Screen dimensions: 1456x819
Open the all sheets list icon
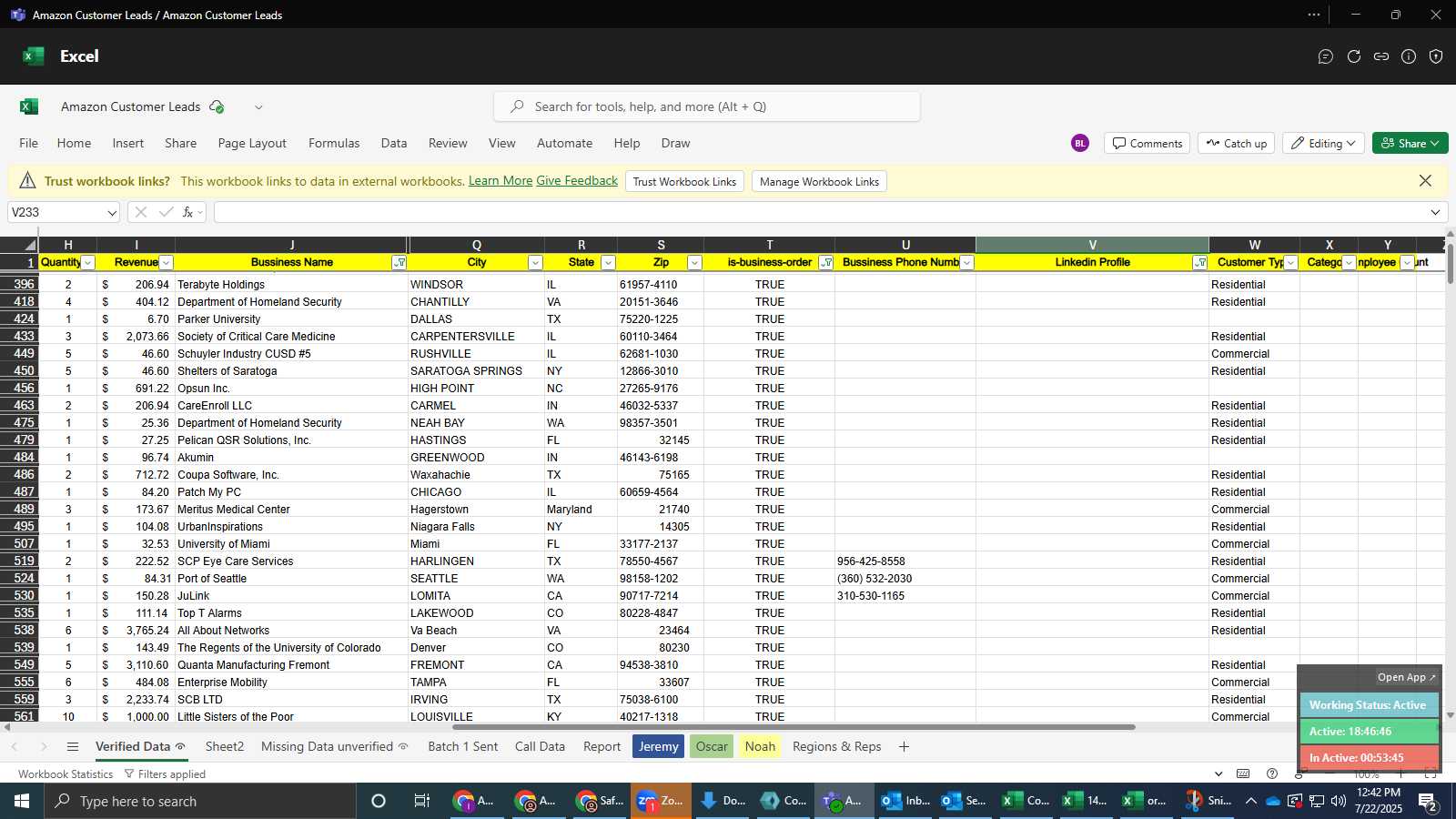73,747
